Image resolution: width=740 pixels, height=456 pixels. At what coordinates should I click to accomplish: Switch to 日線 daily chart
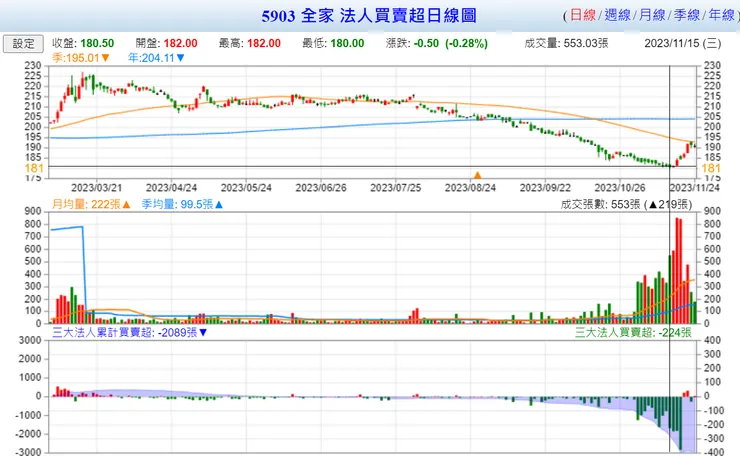(x=583, y=15)
